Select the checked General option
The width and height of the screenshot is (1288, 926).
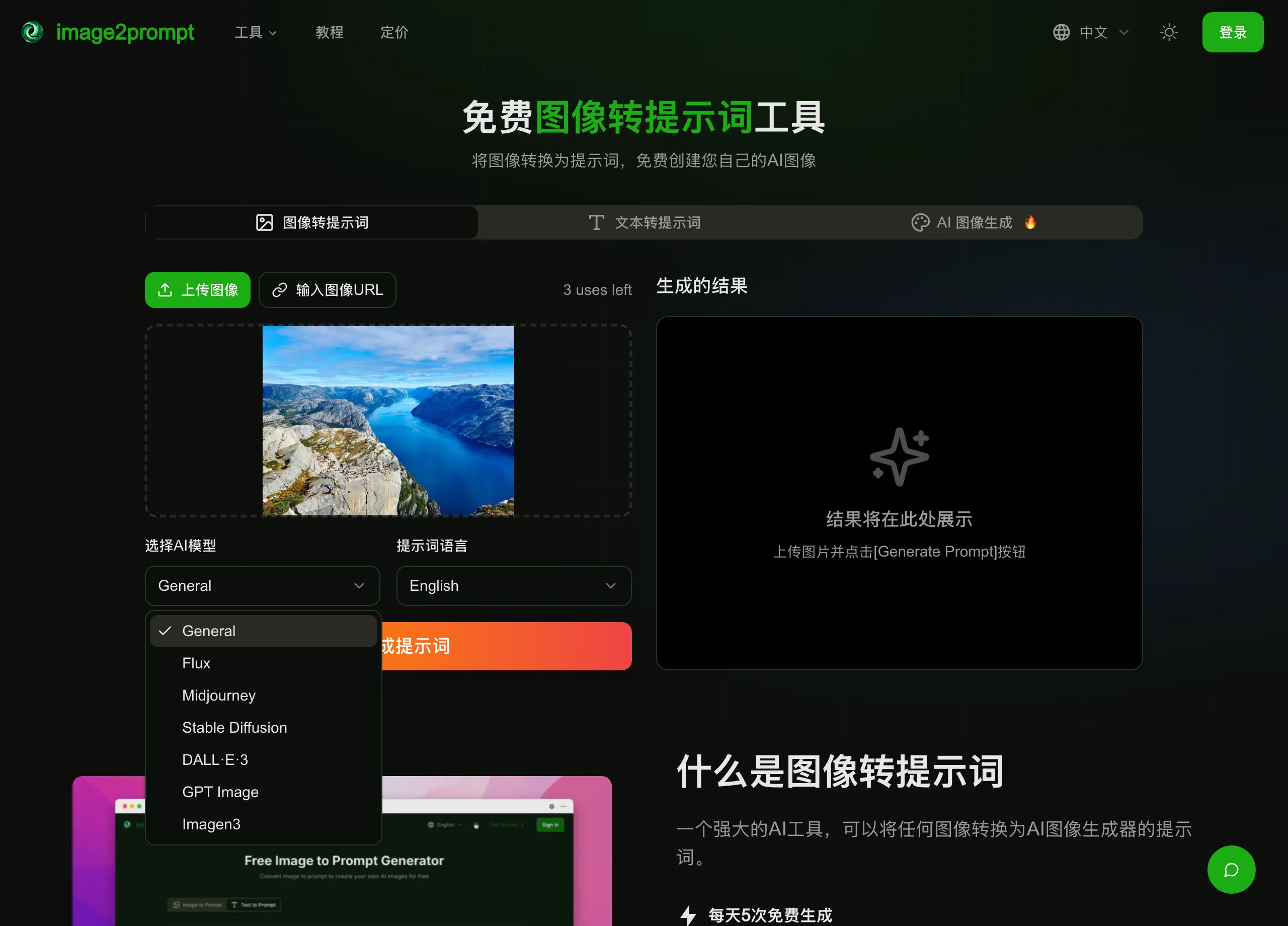(x=264, y=631)
